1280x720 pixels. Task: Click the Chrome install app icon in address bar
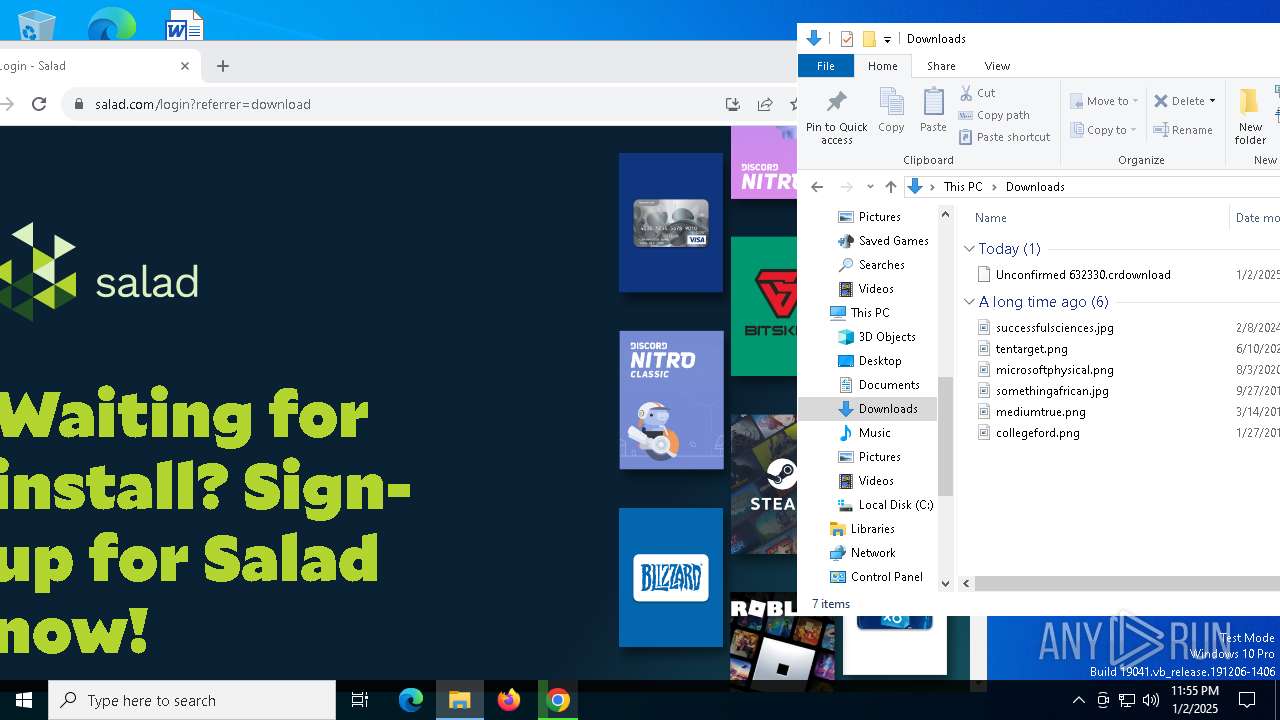pos(732,104)
